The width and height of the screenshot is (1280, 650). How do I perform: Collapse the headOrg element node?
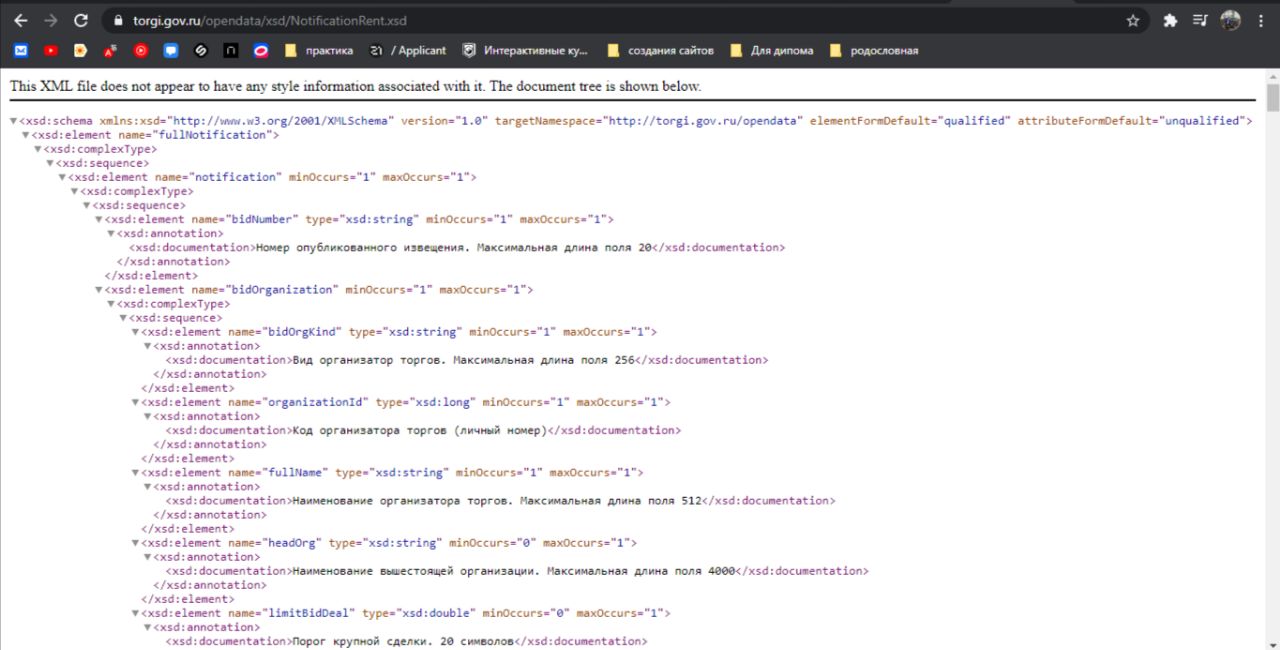click(136, 543)
